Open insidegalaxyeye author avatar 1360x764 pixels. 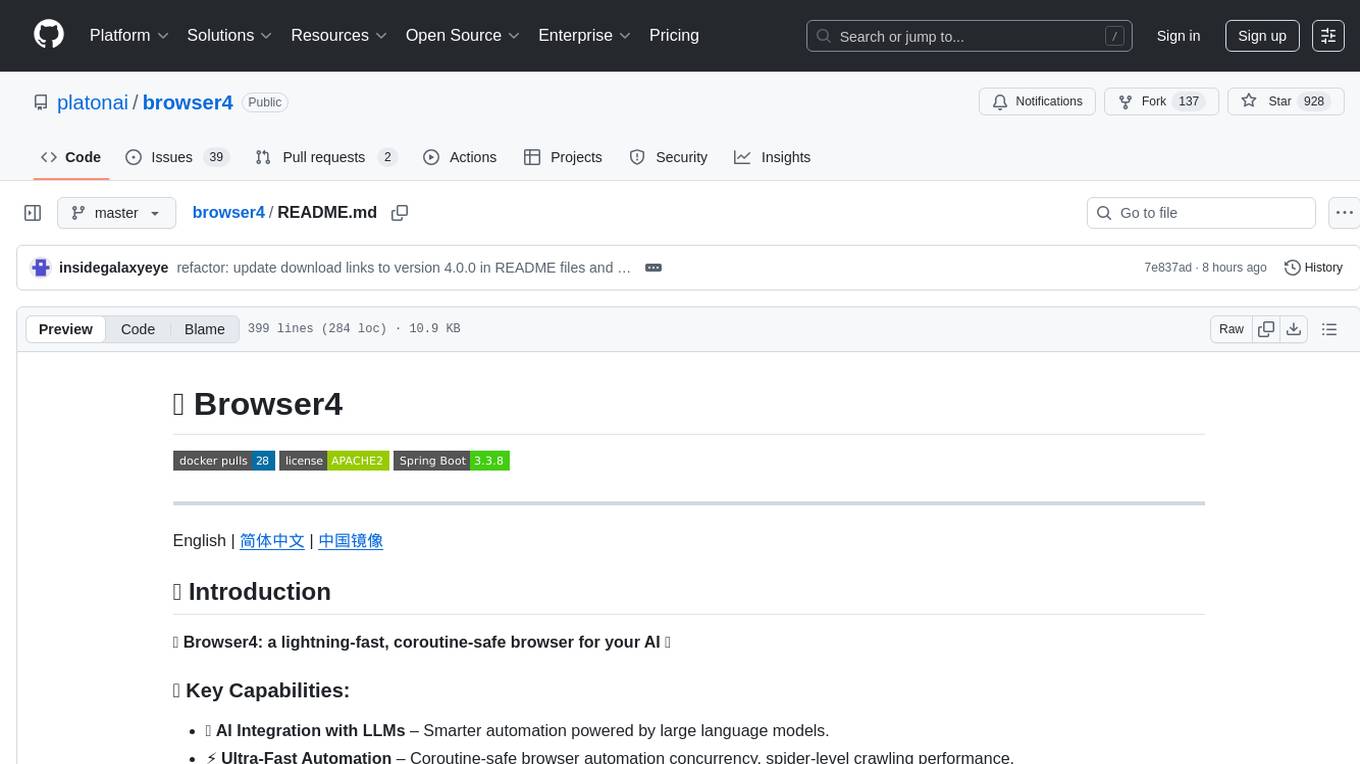[x=41, y=268]
